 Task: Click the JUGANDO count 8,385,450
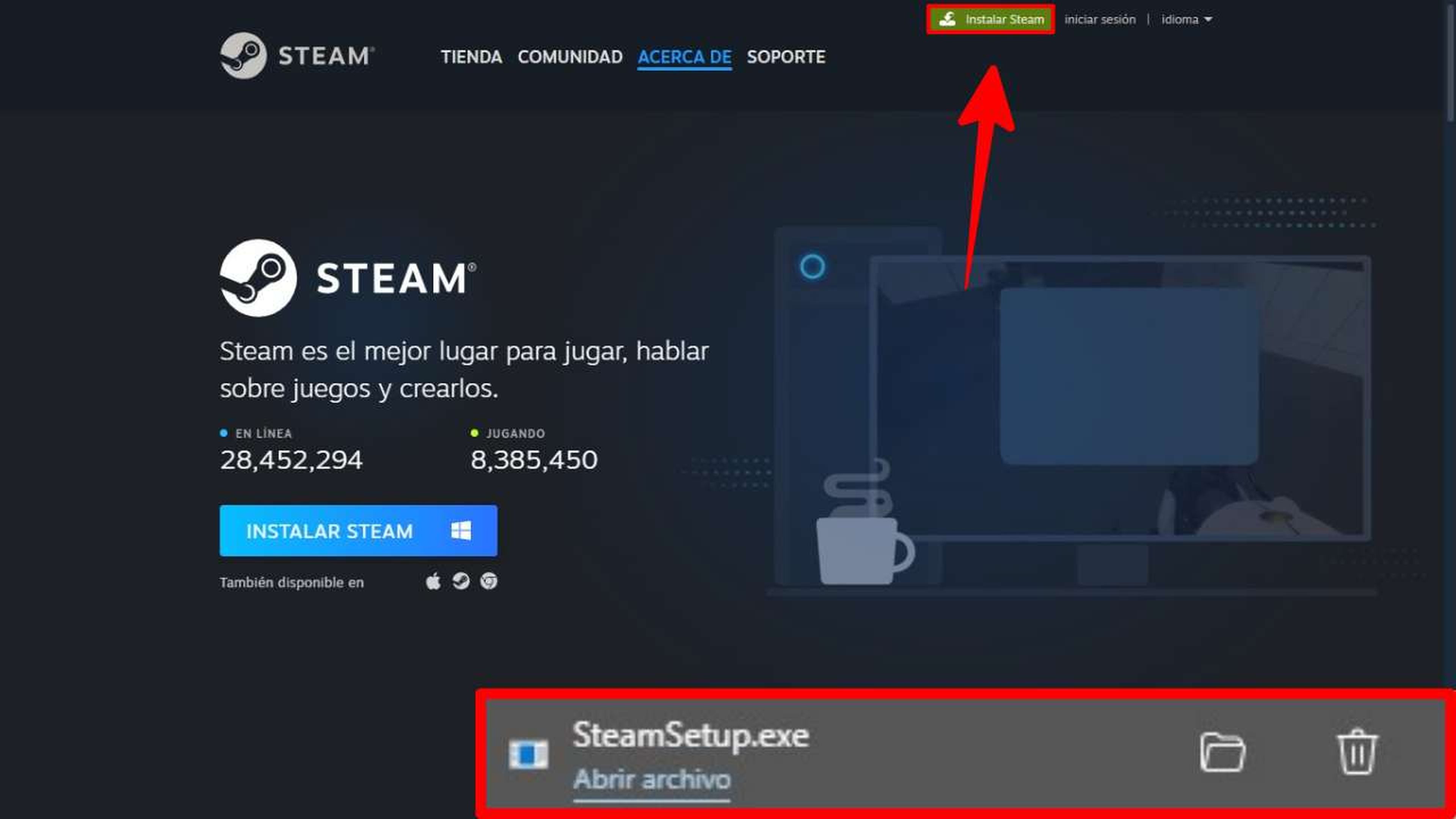533,460
